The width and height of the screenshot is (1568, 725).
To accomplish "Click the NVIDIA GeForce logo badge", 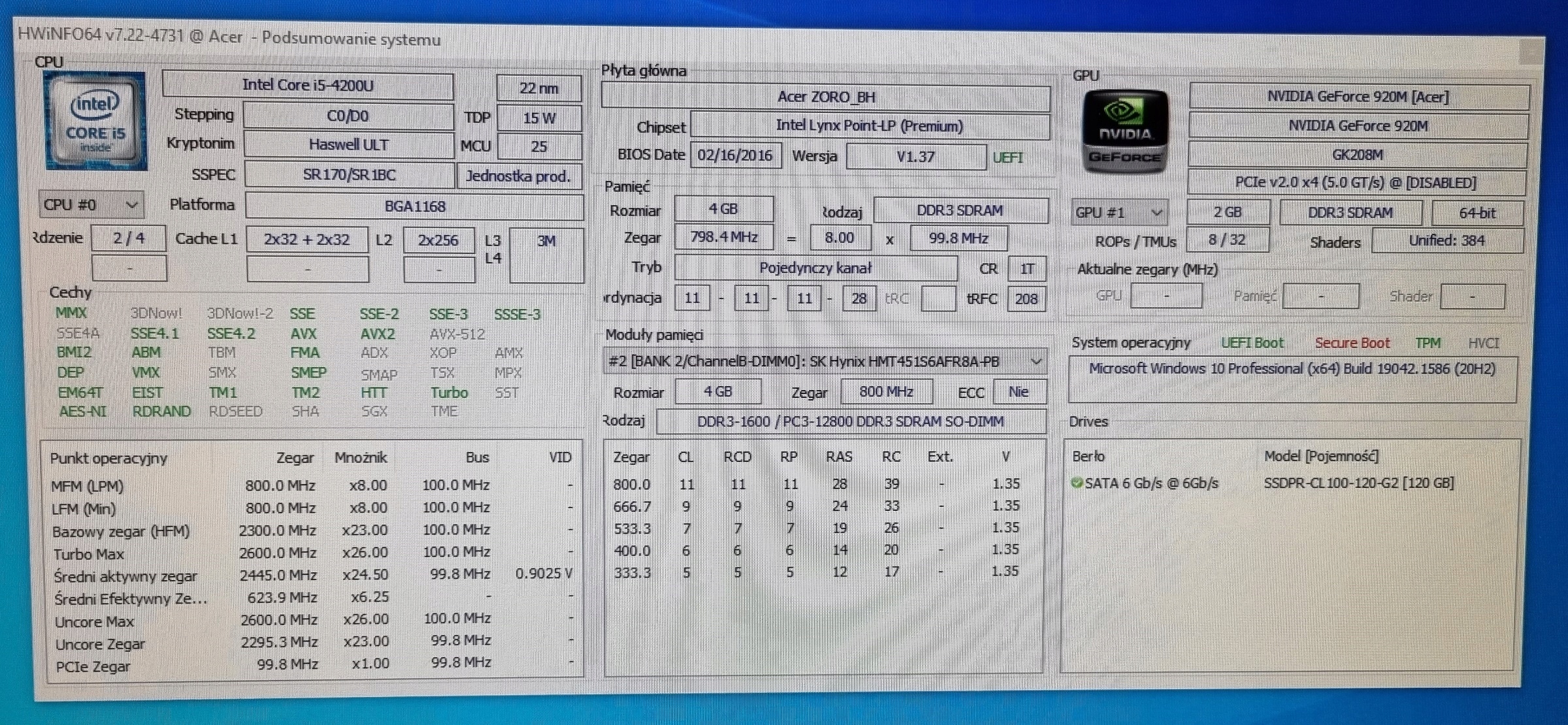I will click(x=1124, y=132).
